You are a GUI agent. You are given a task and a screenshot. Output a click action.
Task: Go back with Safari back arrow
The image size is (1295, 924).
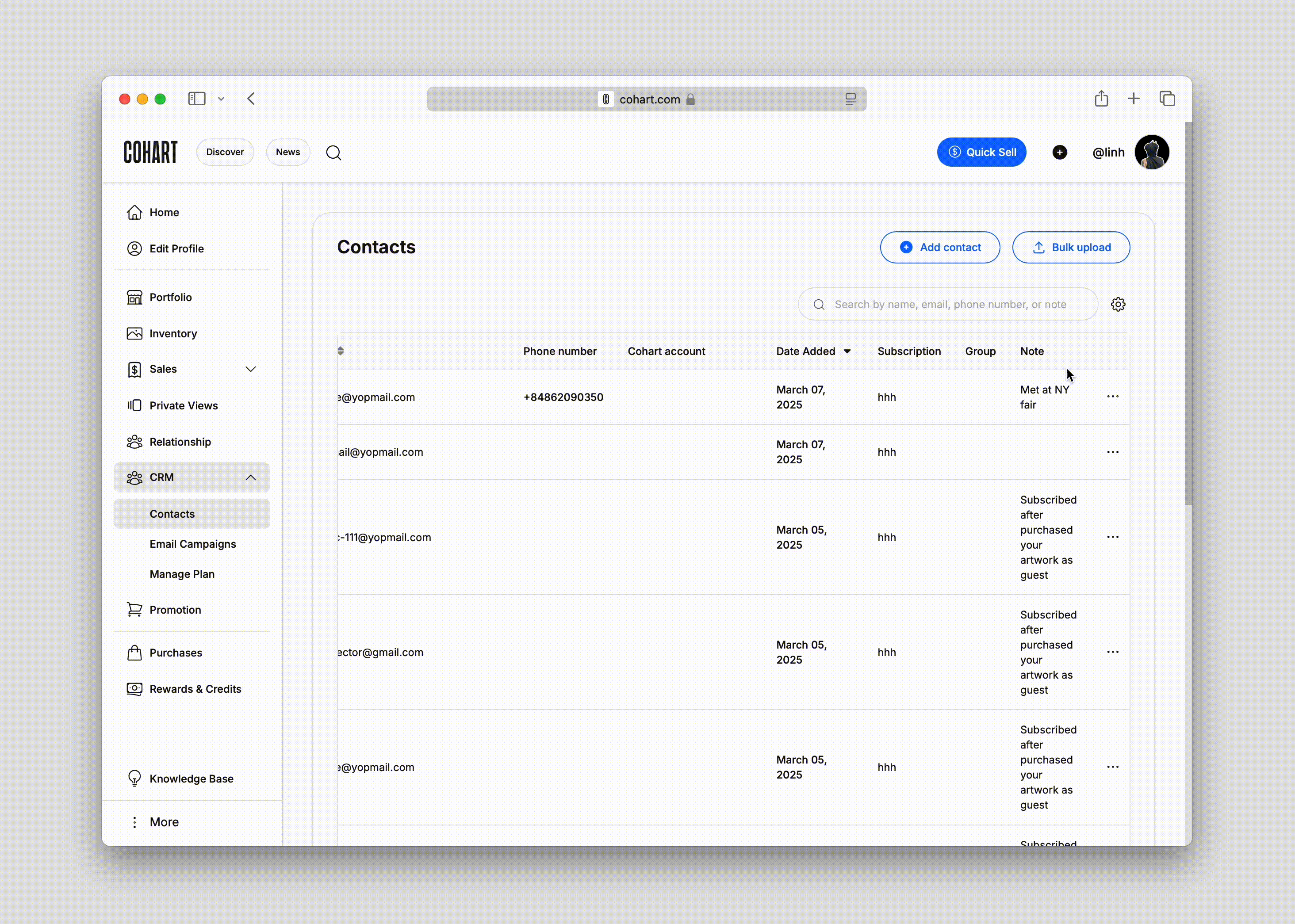click(x=251, y=99)
